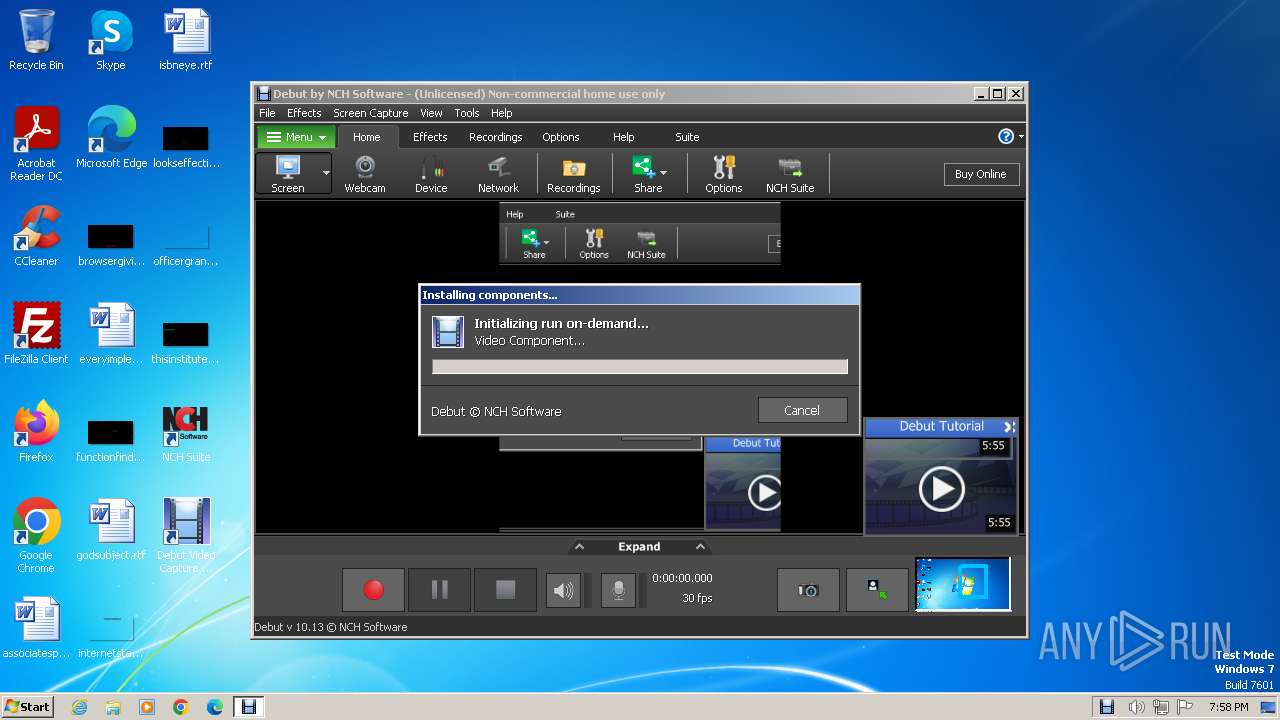This screenshot has width=1280, height=720.
Task: Start recording with the red Record button
Action: click(373, 590)
